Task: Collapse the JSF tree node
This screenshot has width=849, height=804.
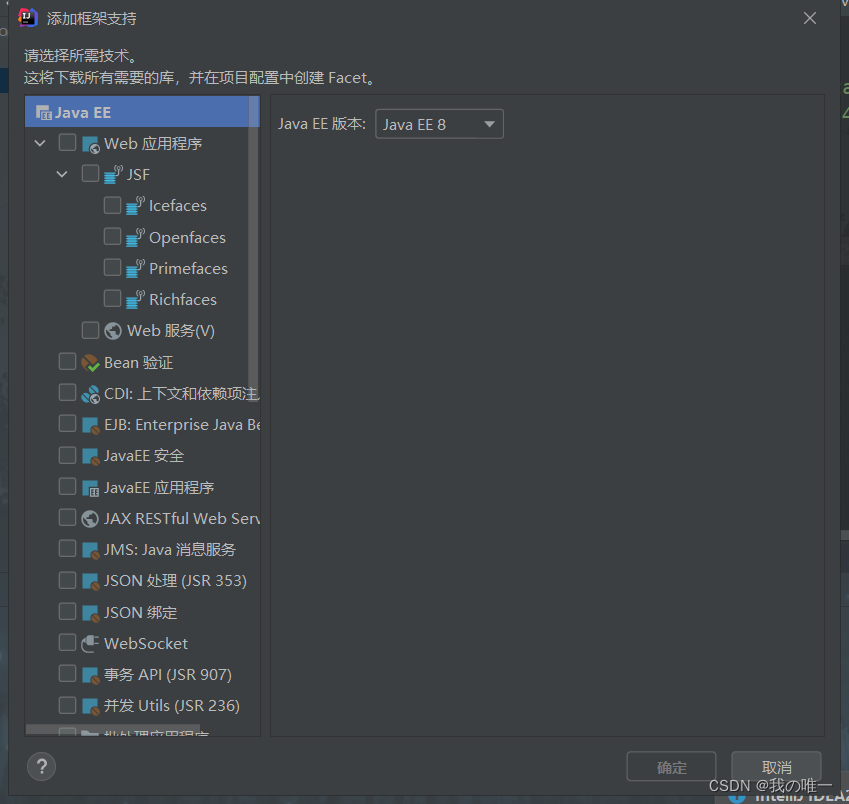Action: [62, 174]
